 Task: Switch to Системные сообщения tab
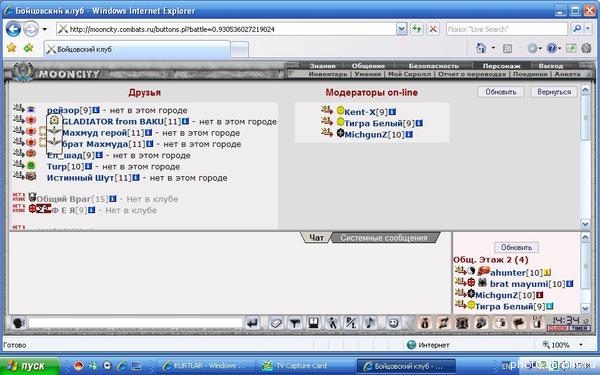tap(383, 238)
